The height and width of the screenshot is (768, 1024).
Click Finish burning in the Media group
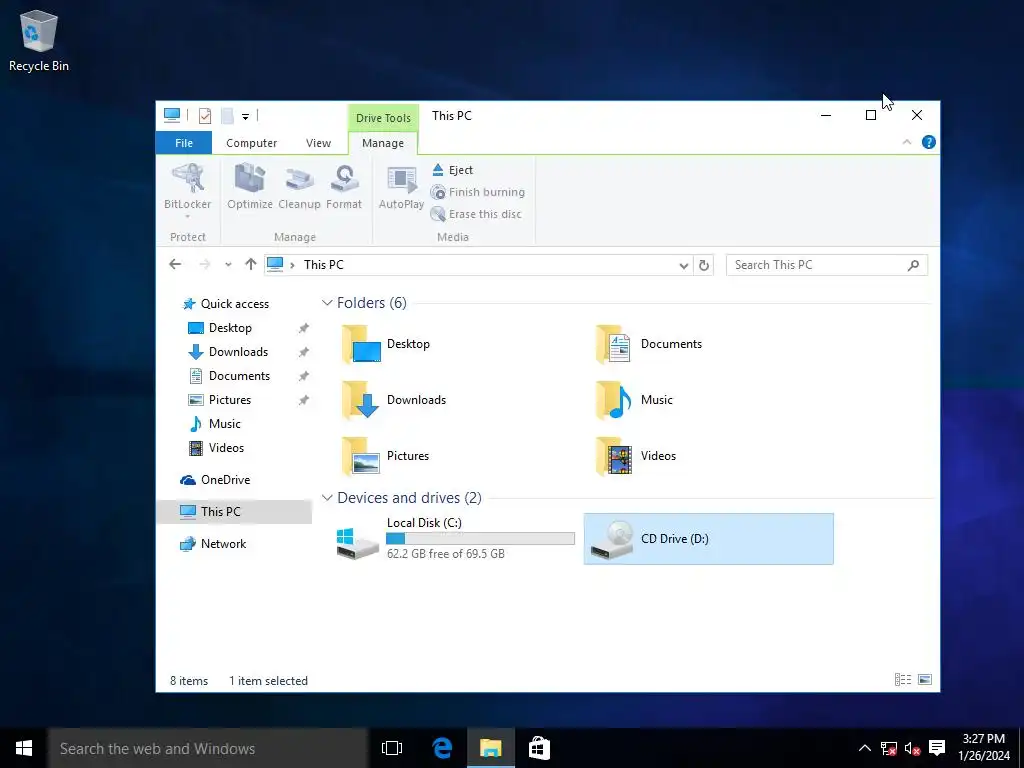(477, 192)
